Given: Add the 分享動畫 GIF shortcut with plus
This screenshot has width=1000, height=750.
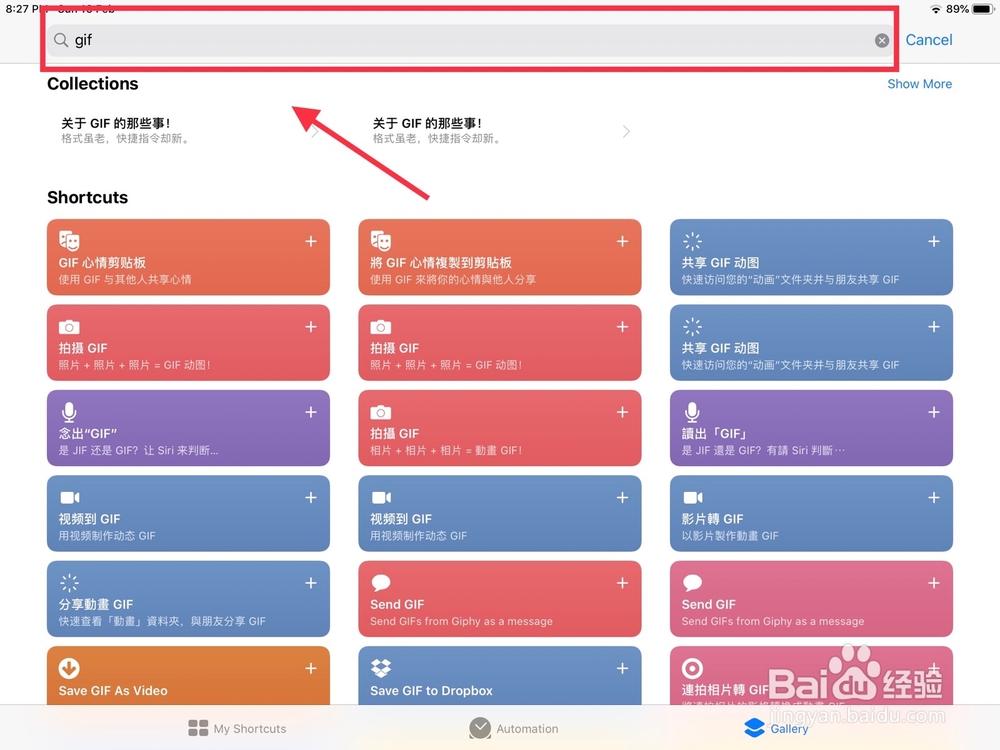Looking at the screenshot, I should click(x=311, y=583).
